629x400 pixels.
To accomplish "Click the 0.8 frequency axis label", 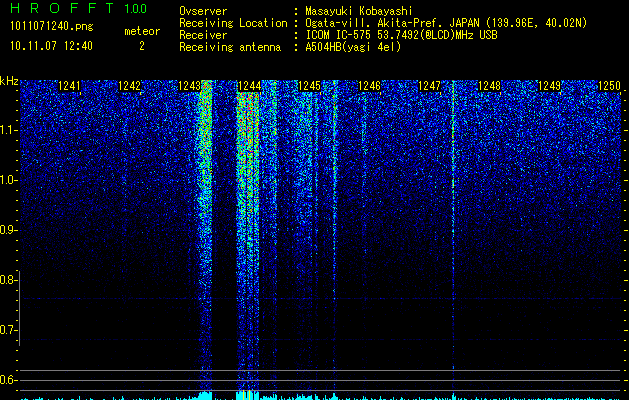I will [x=8, y=280].
